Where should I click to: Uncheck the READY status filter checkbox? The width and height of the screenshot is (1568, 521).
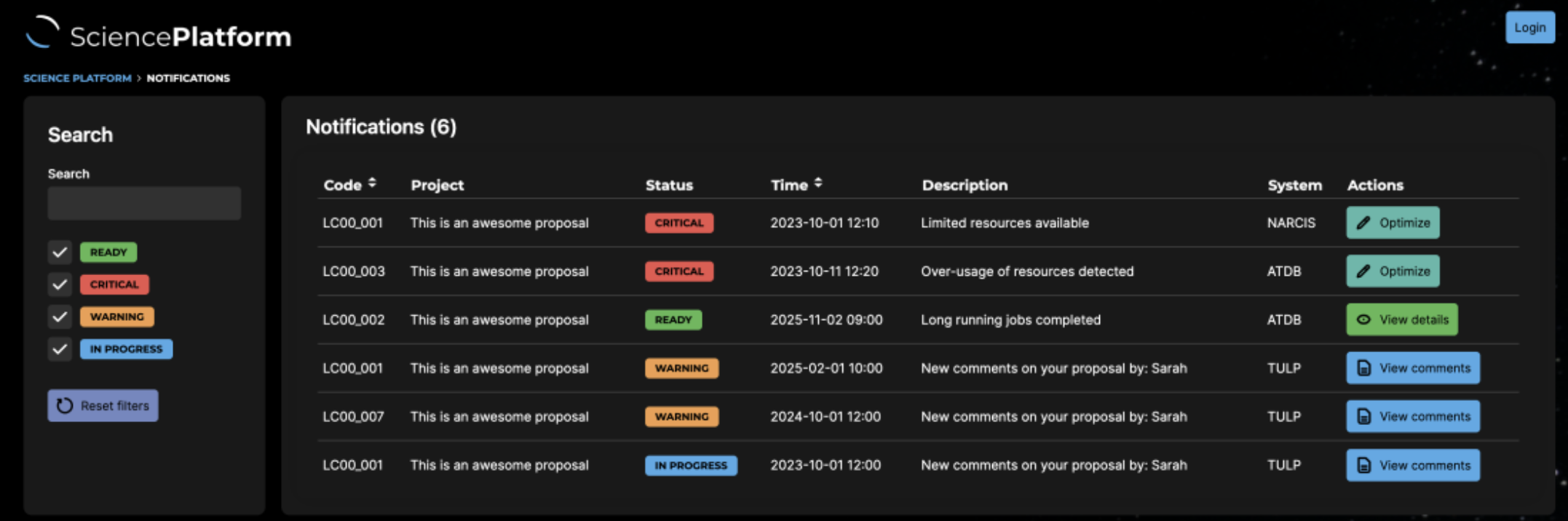coord(60,252)
